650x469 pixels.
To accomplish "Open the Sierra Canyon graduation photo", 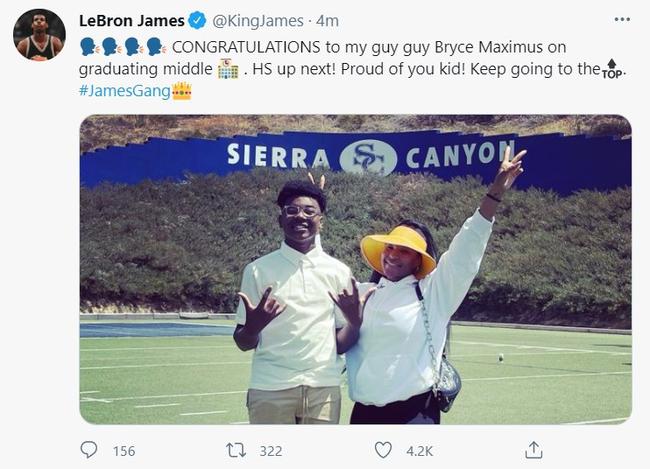I will coord(355,270).
